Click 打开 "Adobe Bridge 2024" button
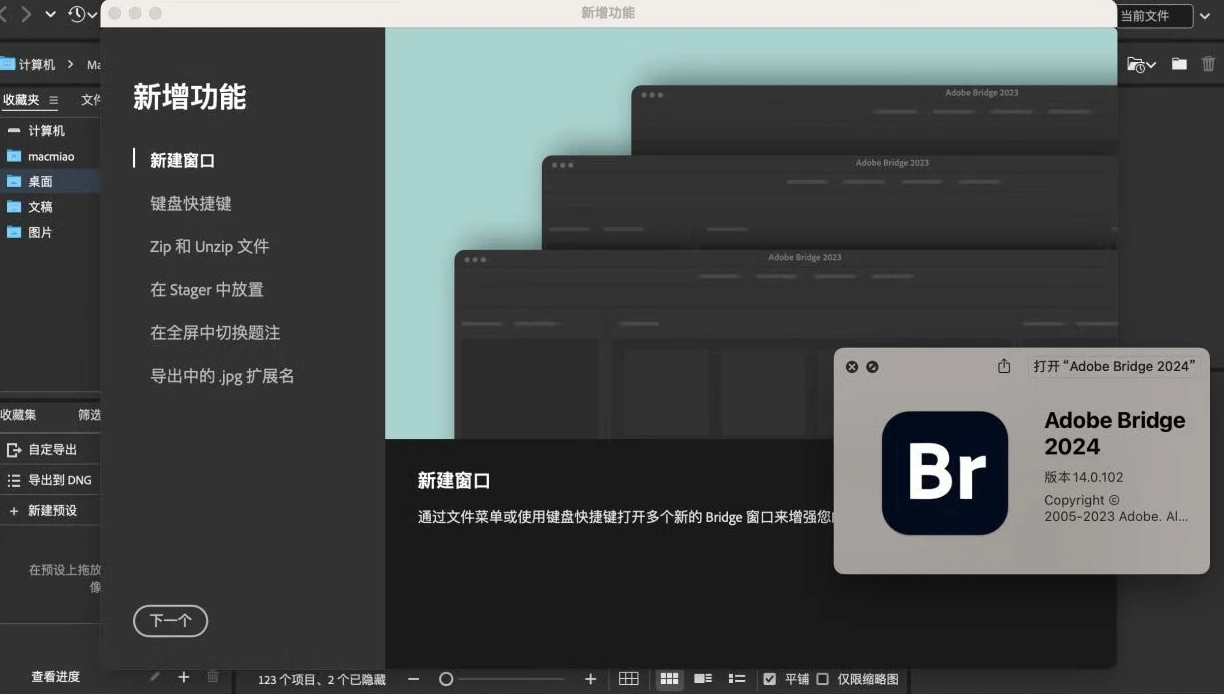 [1114, 367]
